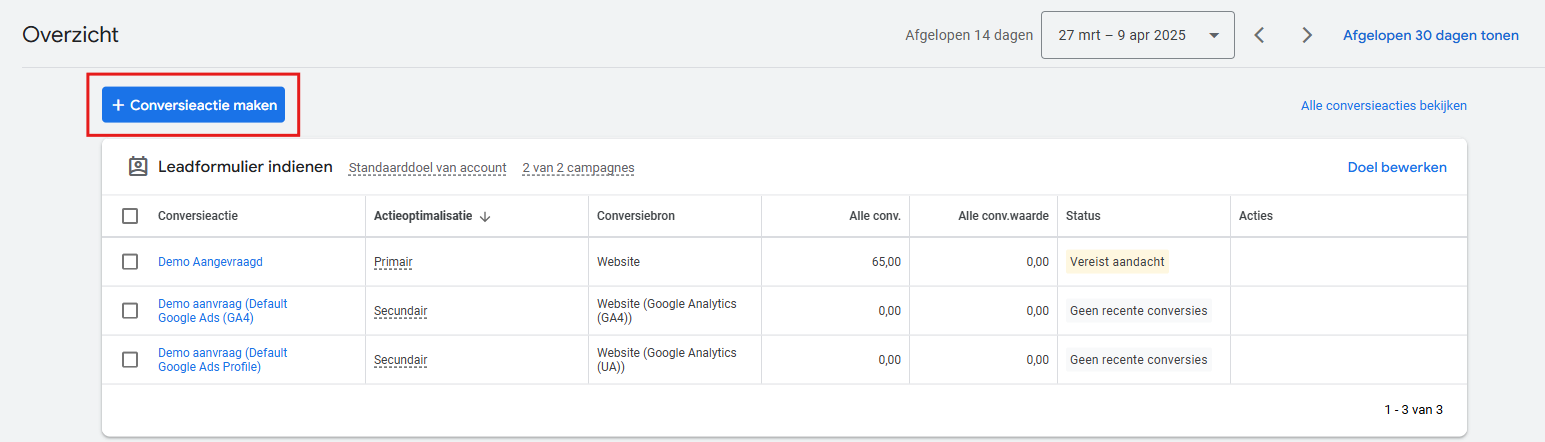1545x442 pixels.
Task: Click sort arrow beside Actieoptimalisatie
Action: pos(485,216)
